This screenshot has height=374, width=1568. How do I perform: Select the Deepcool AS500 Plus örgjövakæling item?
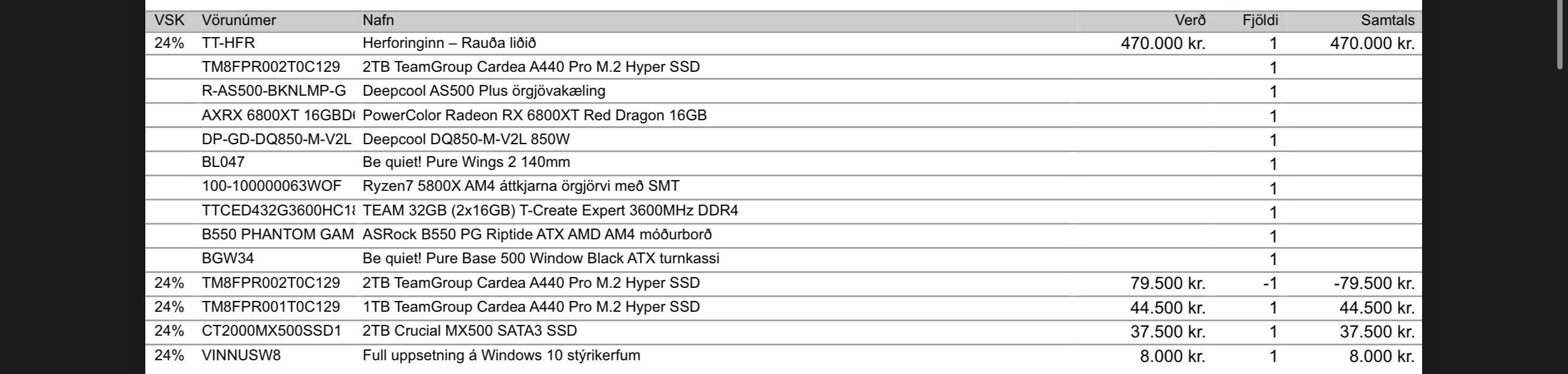(x=484, y=92)
